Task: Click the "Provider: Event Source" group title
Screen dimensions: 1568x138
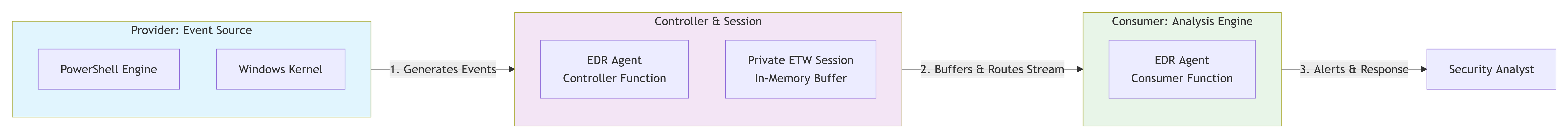Action: tap(191, 30)
